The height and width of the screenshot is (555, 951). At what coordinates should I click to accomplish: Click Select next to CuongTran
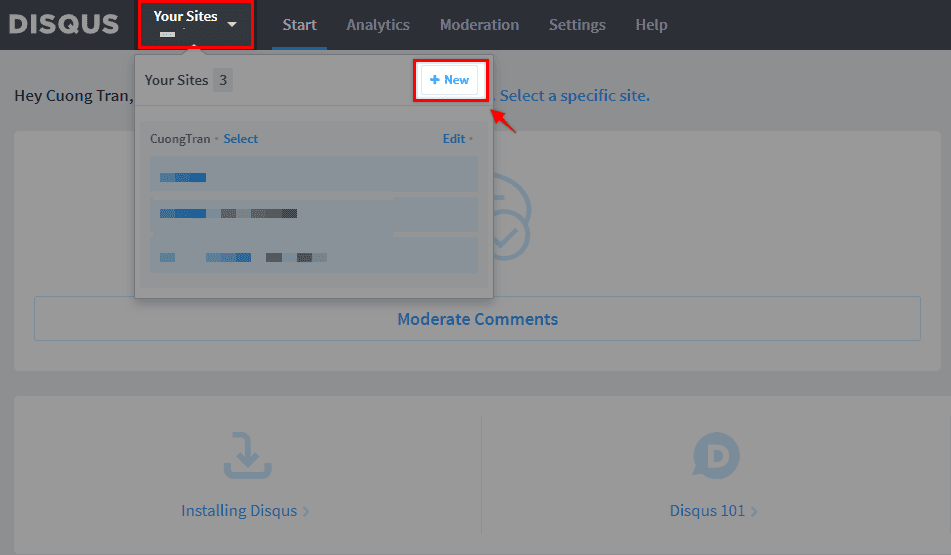tap(240, 139)
